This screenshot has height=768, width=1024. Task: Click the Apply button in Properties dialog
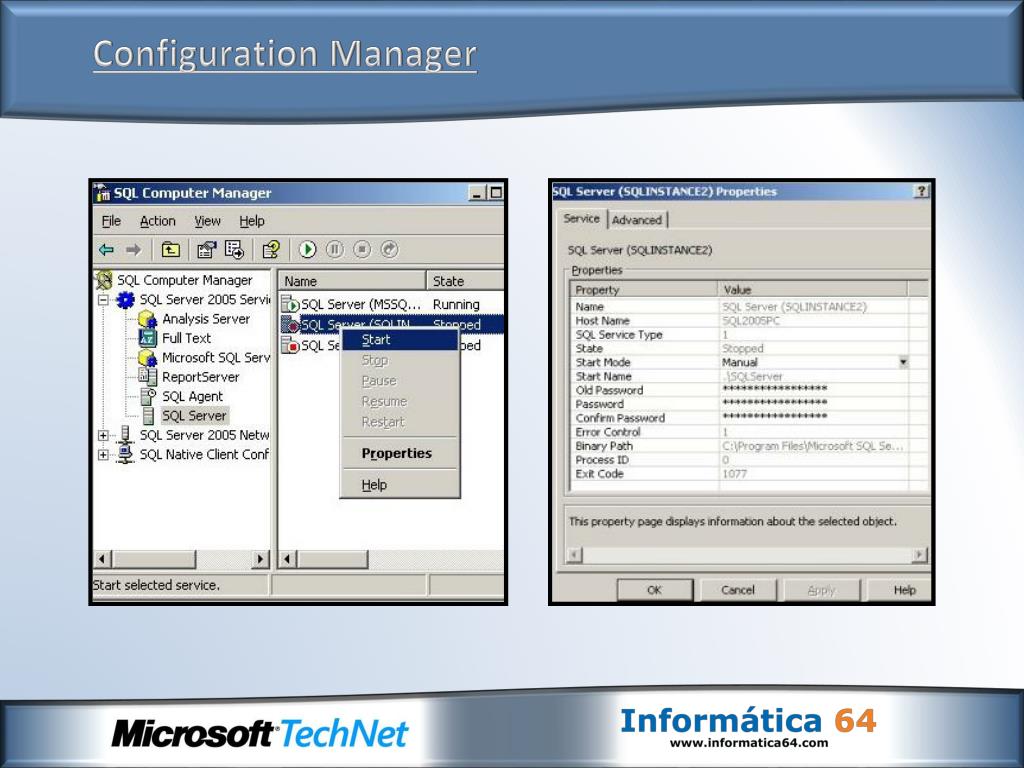(822, 590)
